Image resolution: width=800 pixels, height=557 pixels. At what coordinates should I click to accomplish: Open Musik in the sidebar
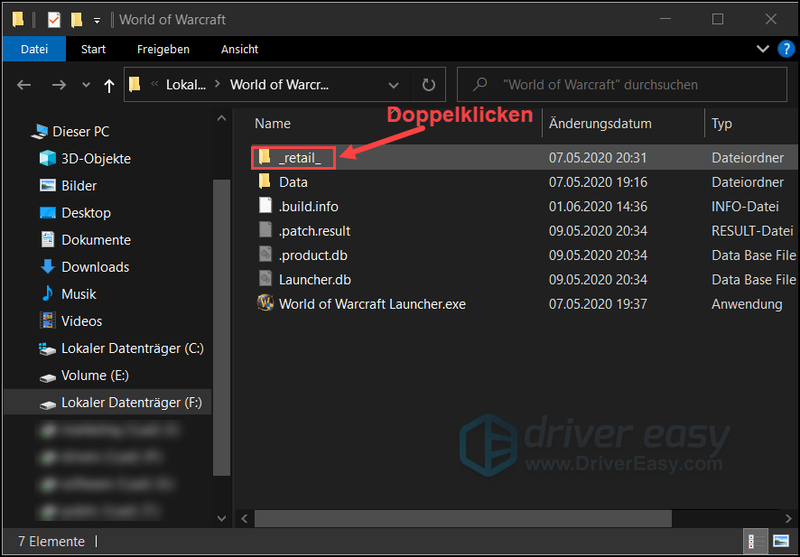pyautogui.click(x=79, y=294)
